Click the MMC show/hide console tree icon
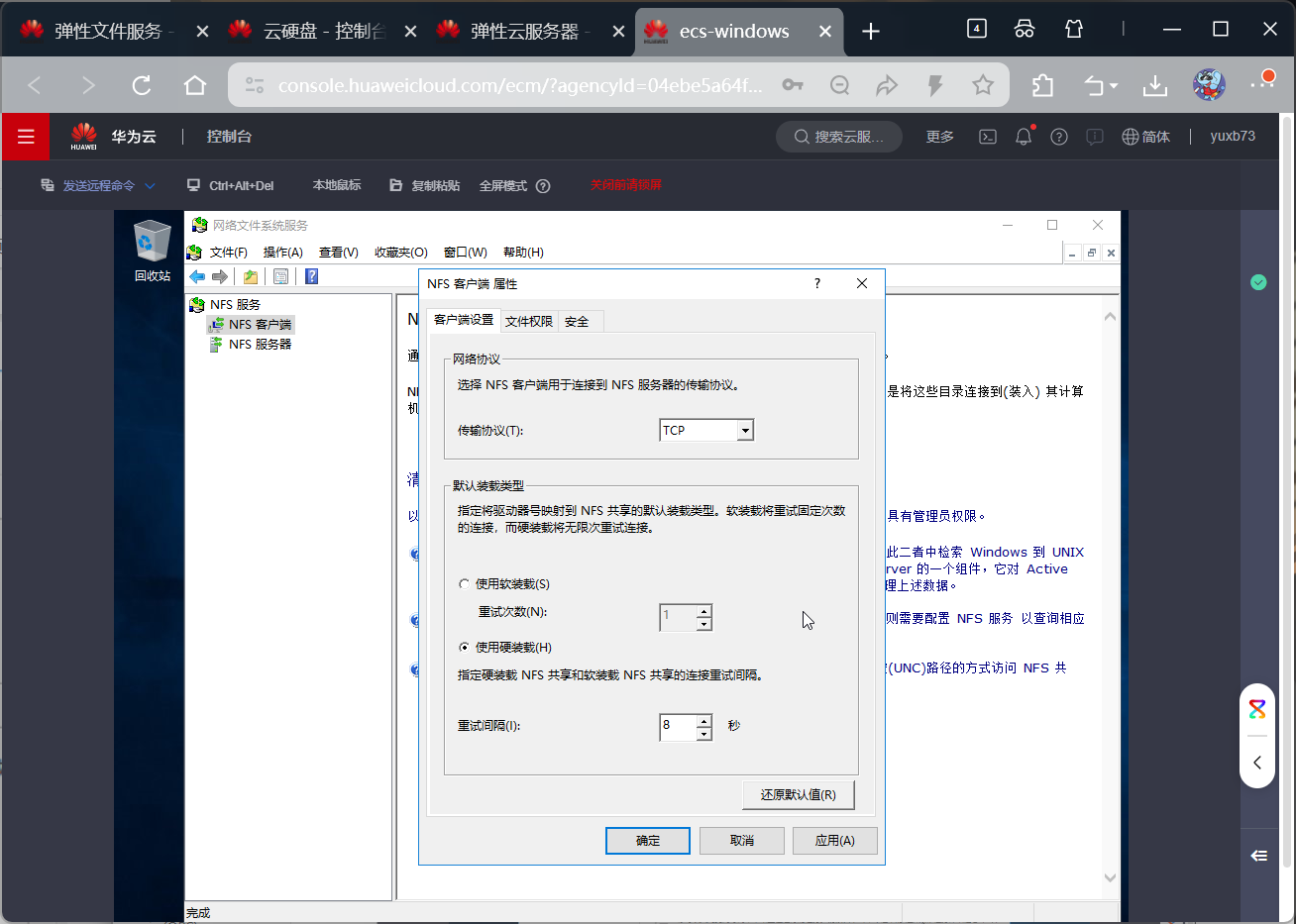Viewport: 1296px width, 924px height. click(280, 276)
